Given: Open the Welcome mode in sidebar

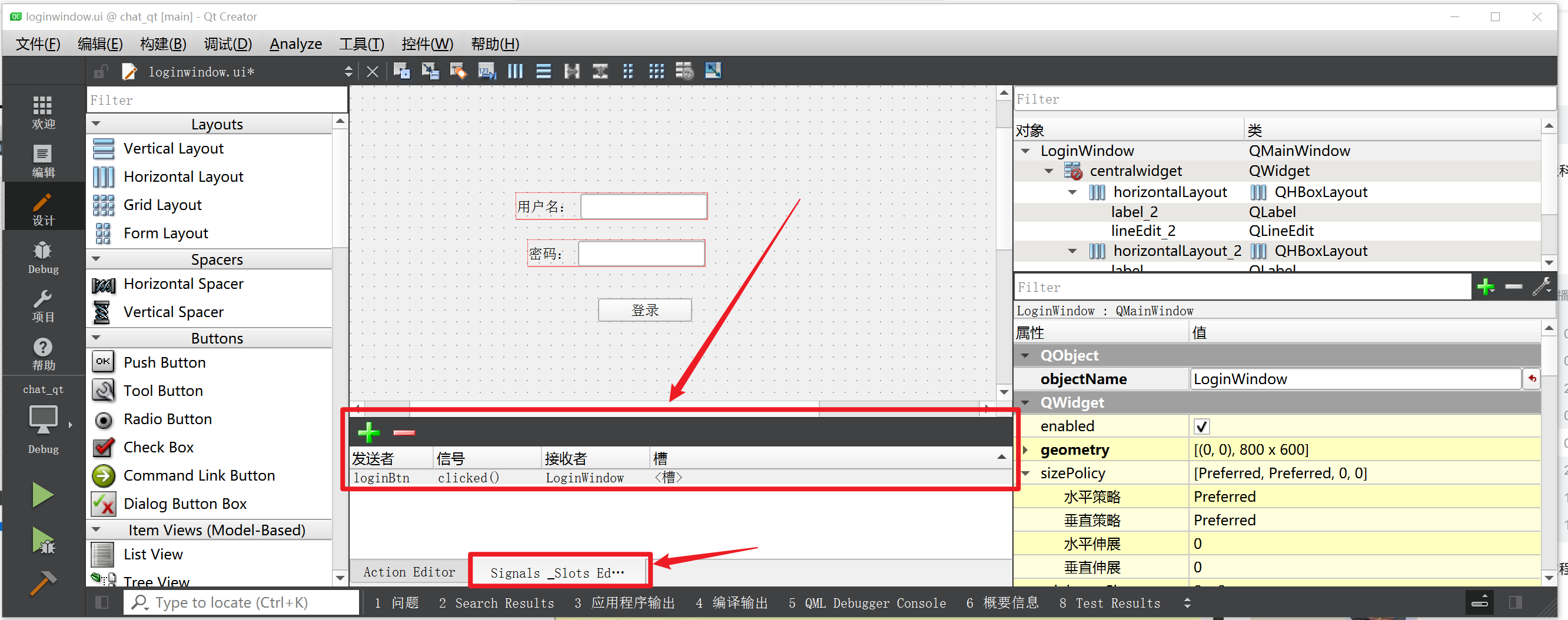Looking at the screenshot, I should [42, 112].
